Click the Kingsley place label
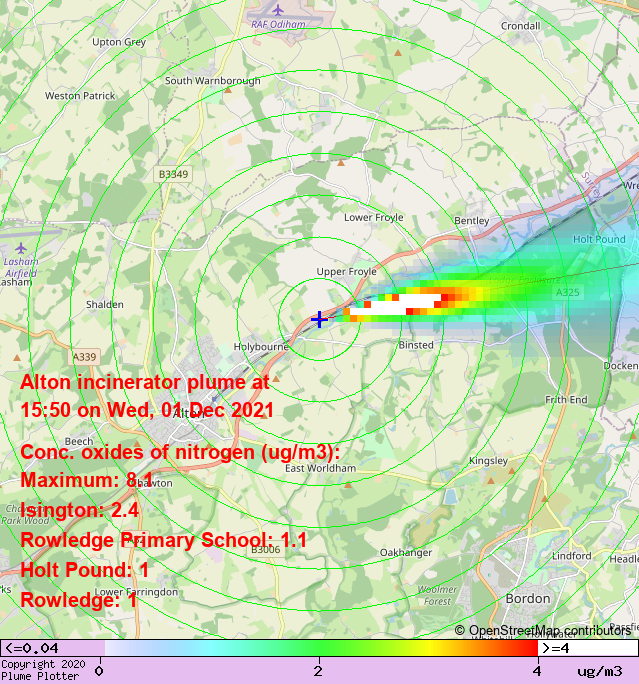Screen dimensions: 639x684 point(489,461)
